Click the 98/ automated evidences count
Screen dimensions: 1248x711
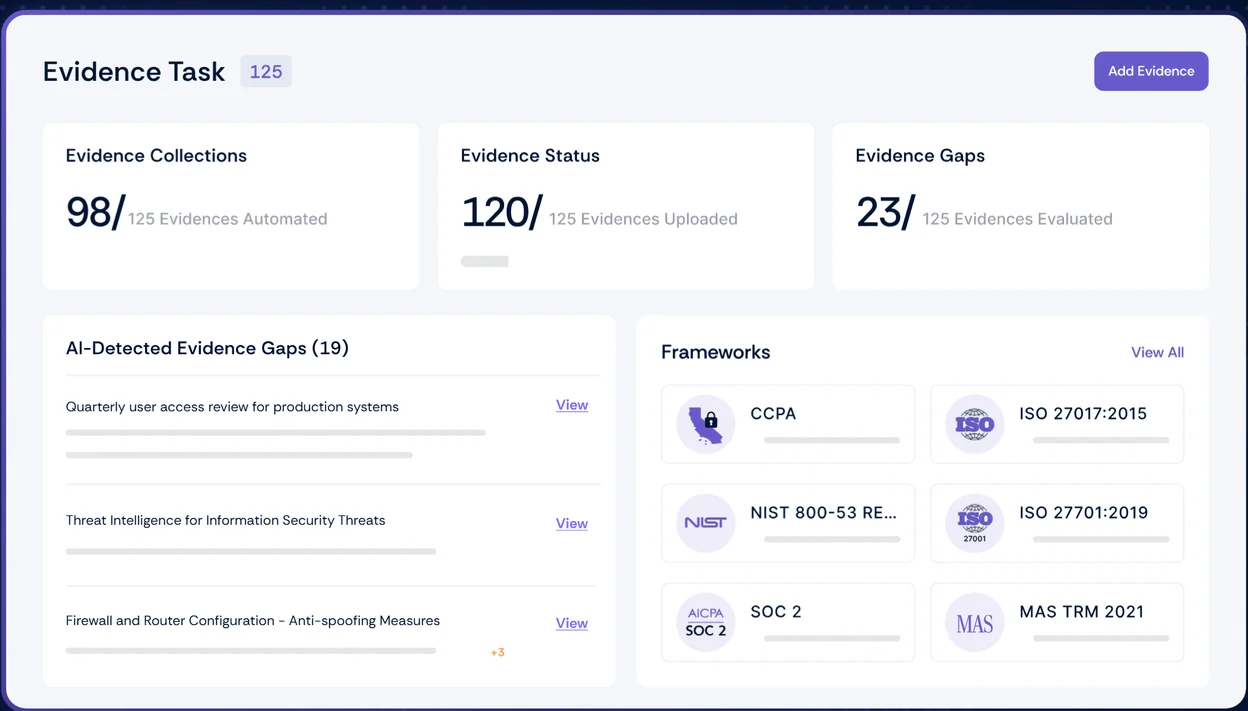click(x=95, y=212)
